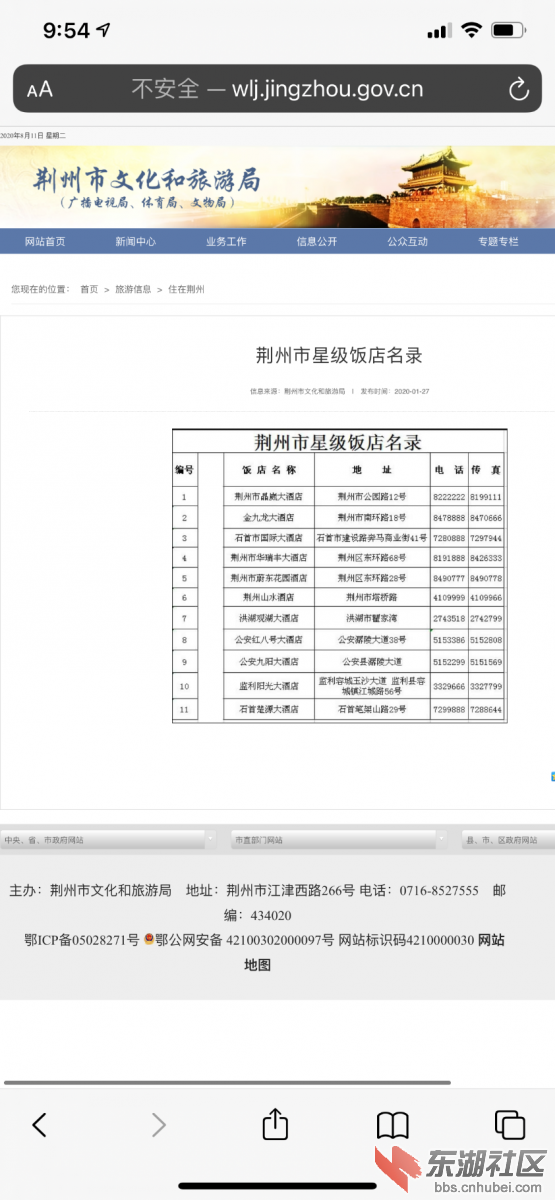Click the publish date 2020-01-27

pos(412,391)
